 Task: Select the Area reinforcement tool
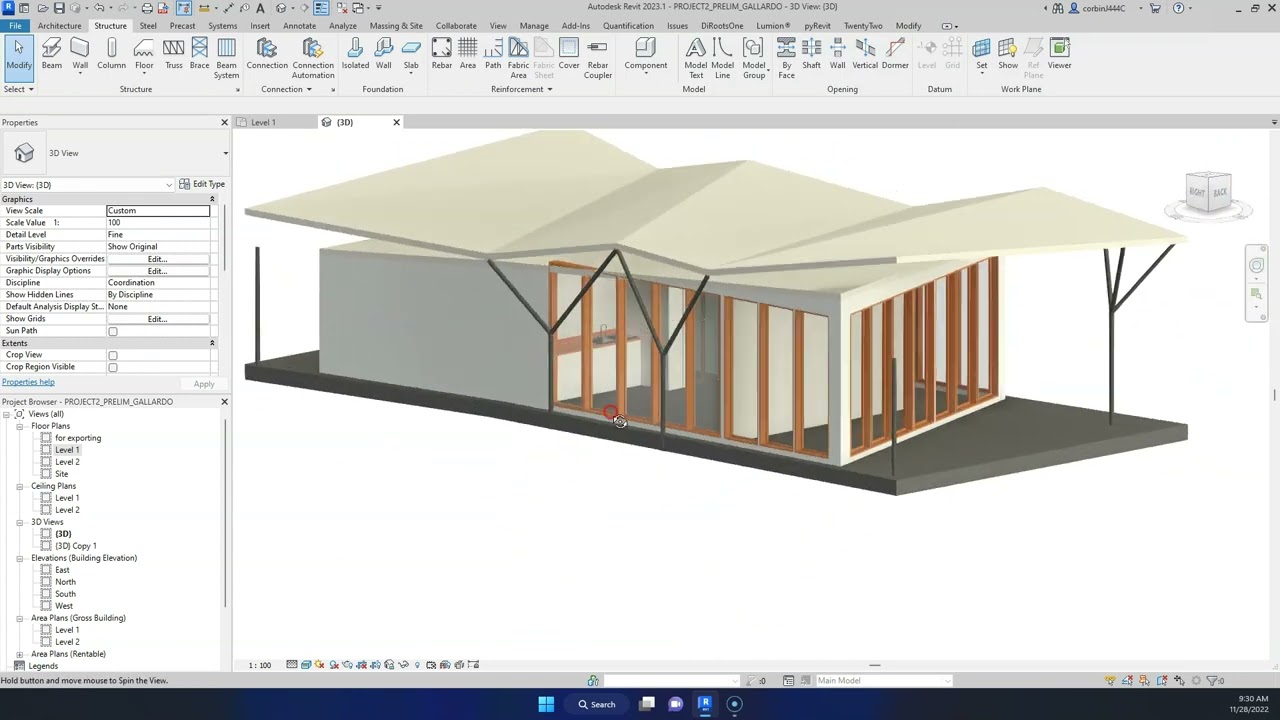coord(468,54)
